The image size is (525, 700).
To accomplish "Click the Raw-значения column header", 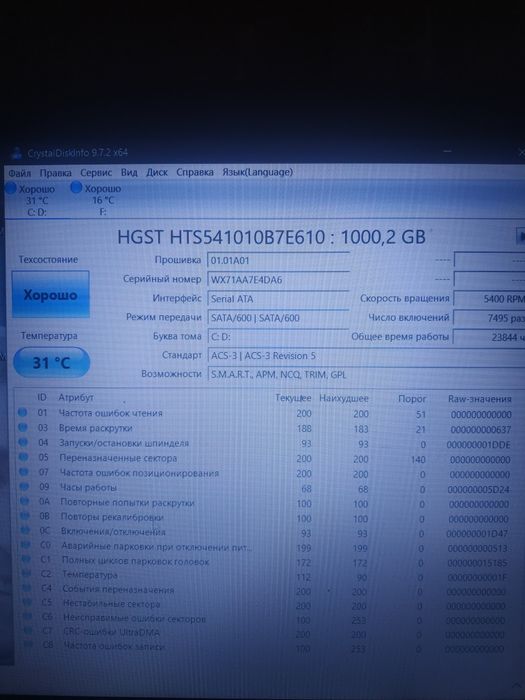I will [x=479, y=399].
